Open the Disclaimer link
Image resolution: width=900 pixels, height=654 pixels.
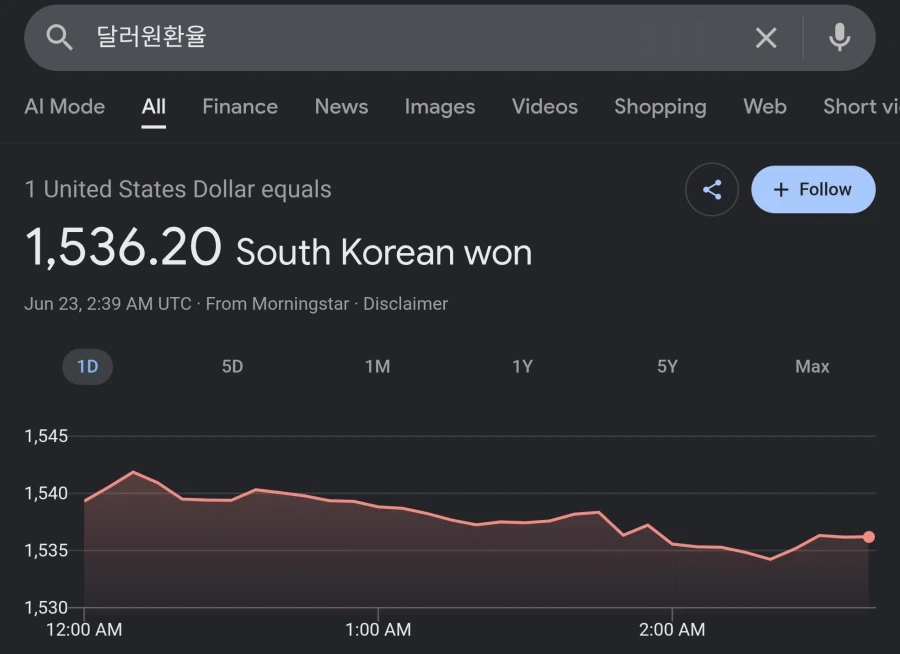(x=405, y=304)
